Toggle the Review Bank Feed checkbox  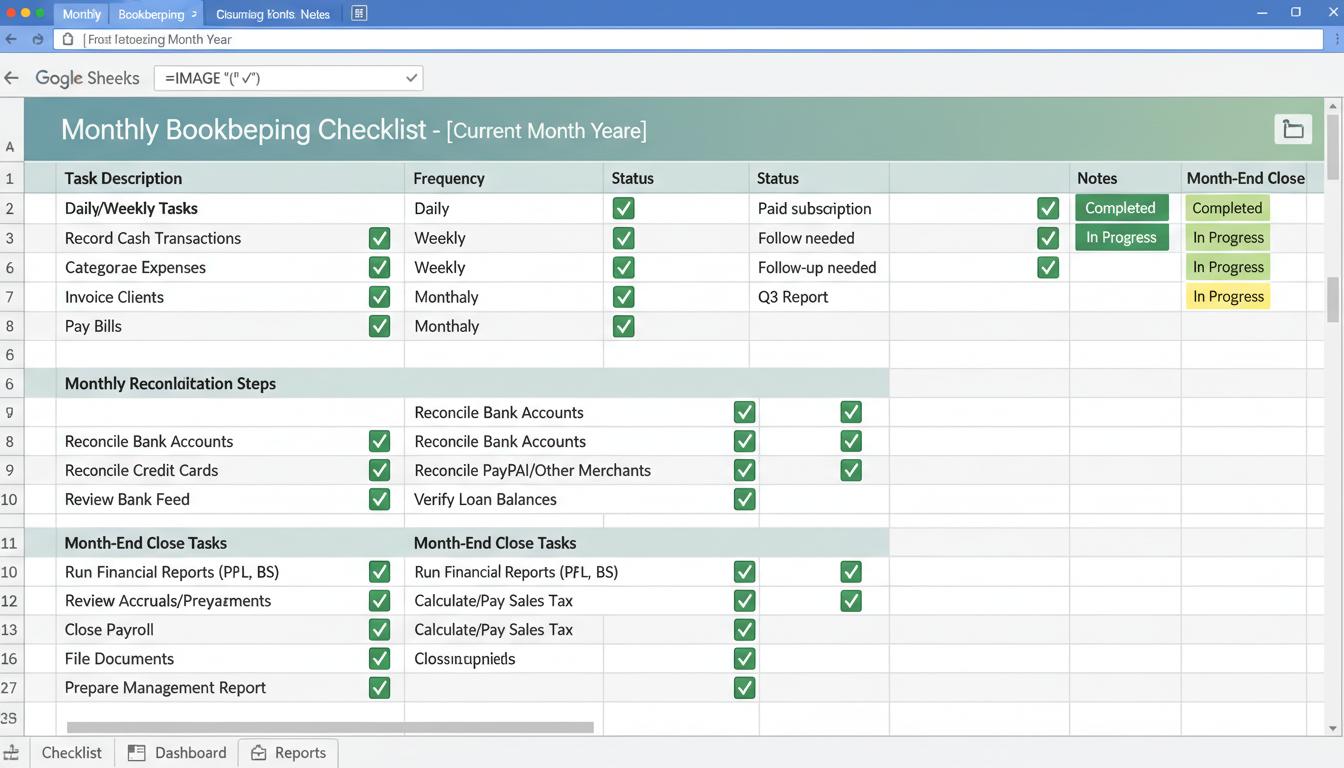379,499
